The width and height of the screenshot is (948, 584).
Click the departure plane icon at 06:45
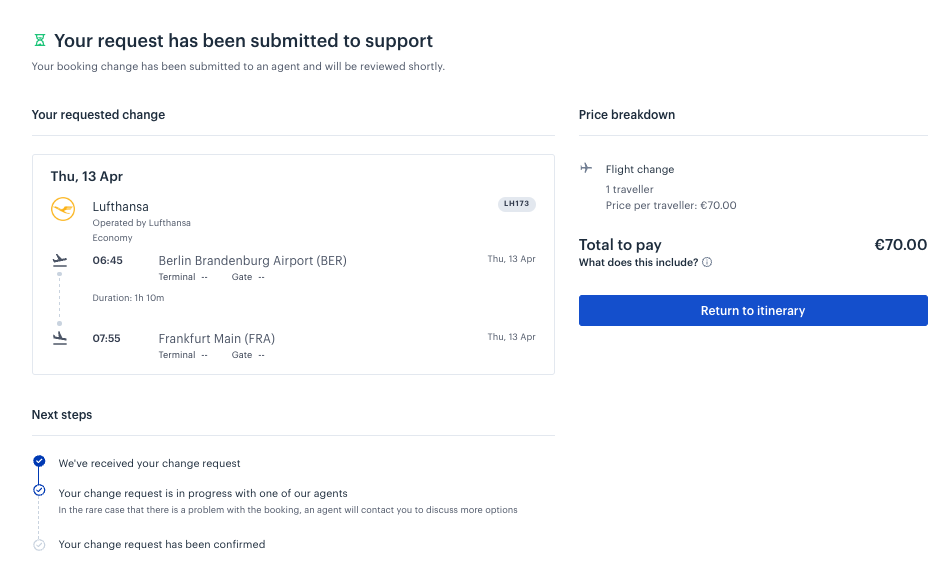[60, 261]
